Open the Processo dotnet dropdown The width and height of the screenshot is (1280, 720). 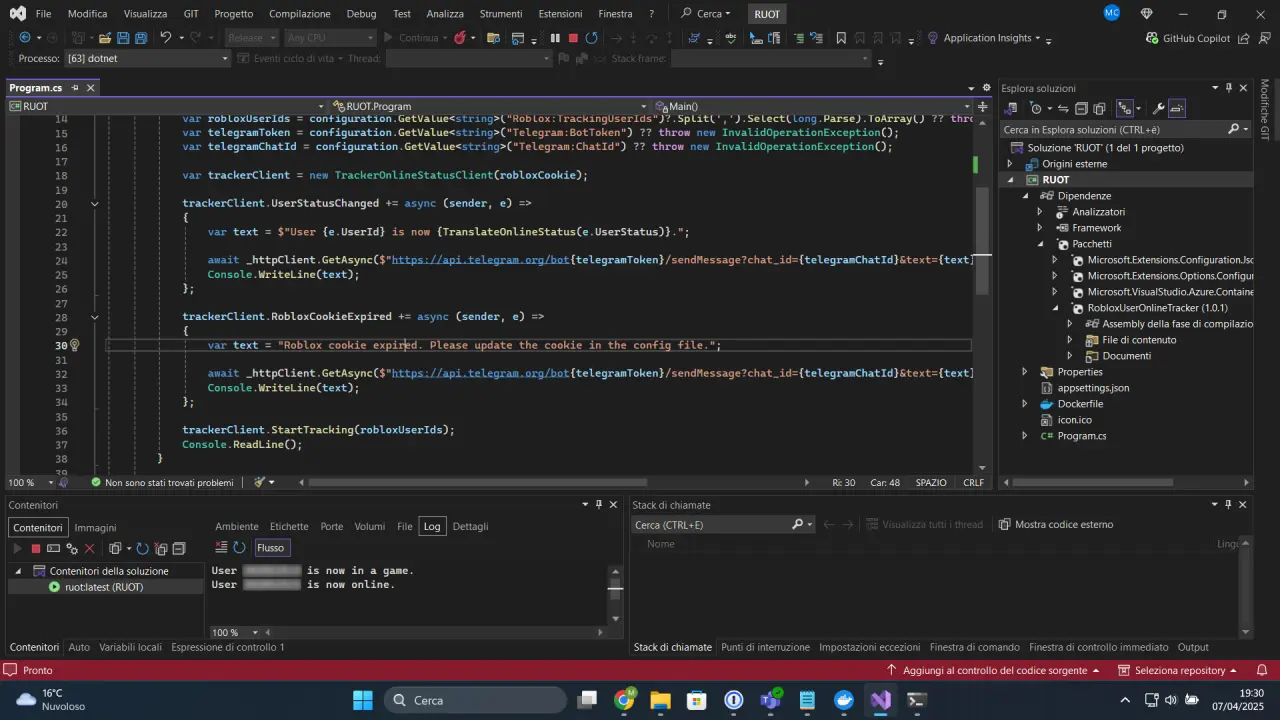point(148,58)
